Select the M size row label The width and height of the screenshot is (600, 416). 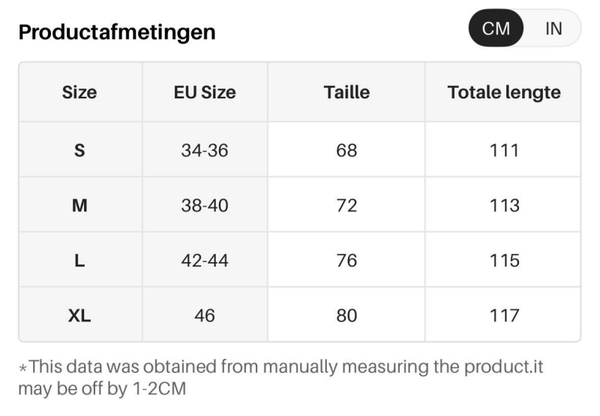80,205
